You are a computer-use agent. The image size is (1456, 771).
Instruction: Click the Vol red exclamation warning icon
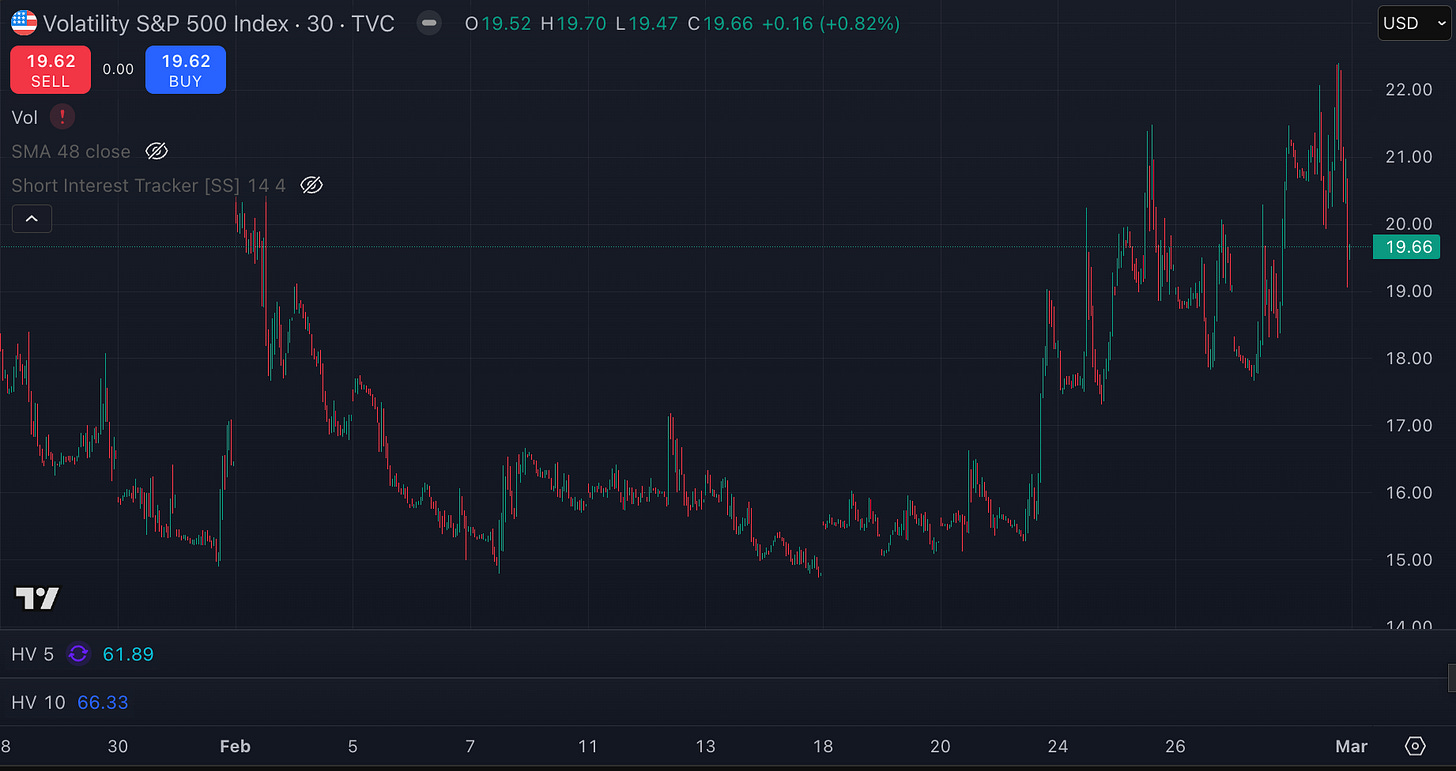(62, 117)
